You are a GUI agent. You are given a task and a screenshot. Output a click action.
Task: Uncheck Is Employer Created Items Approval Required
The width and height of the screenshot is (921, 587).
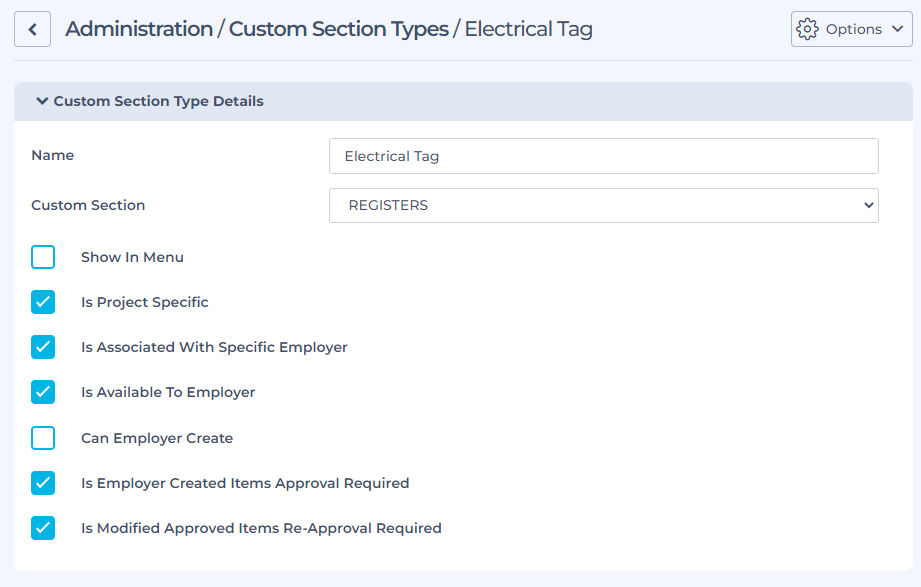(x=43, y=483)
